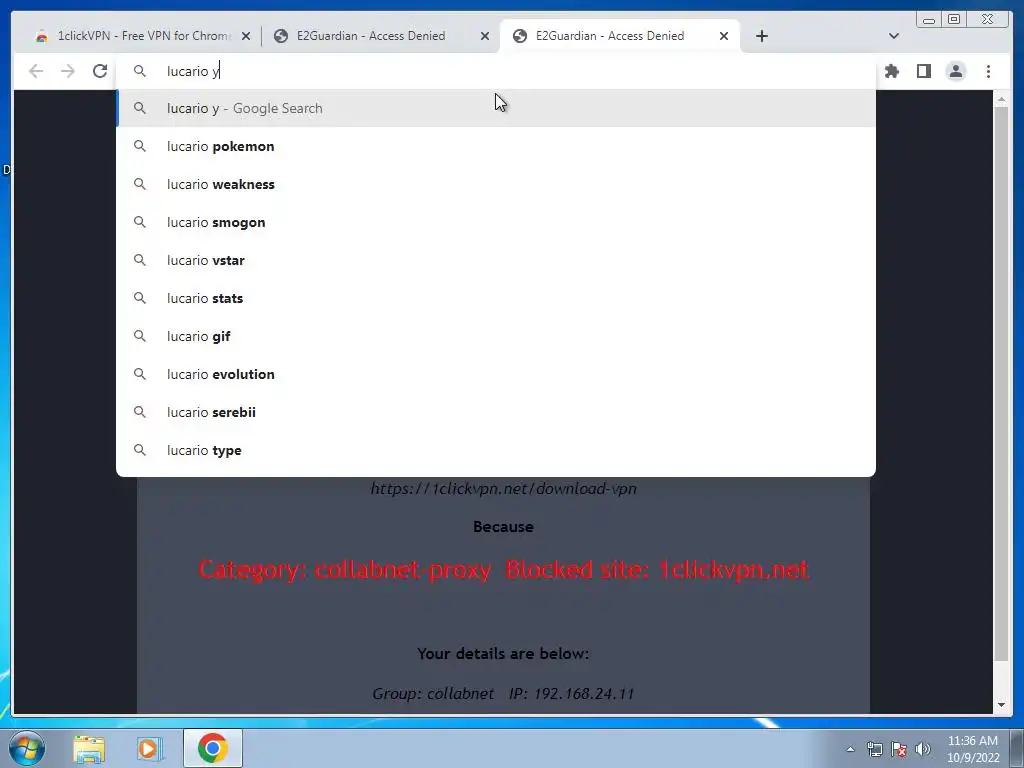
Task: Select 'lucario weakness' suggestion
Action: coord(496,184)
